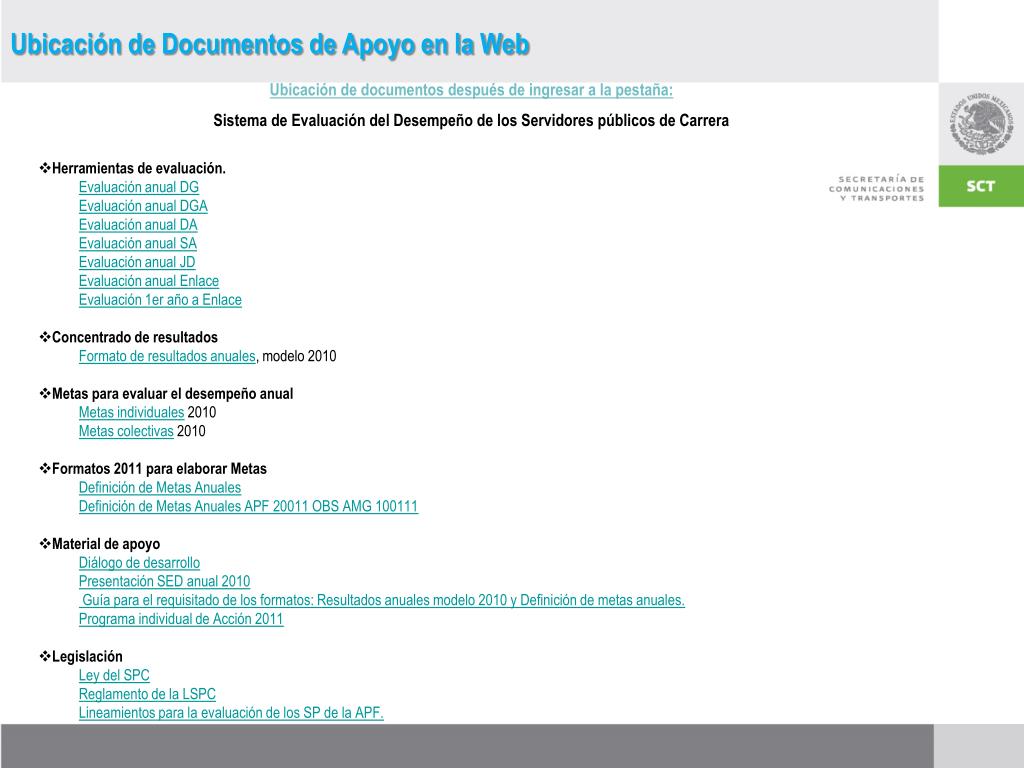Screen dimensions: 1024x768
Task: Open Programa individual de Acción 2011 link
Action: (x=181, y=619)
